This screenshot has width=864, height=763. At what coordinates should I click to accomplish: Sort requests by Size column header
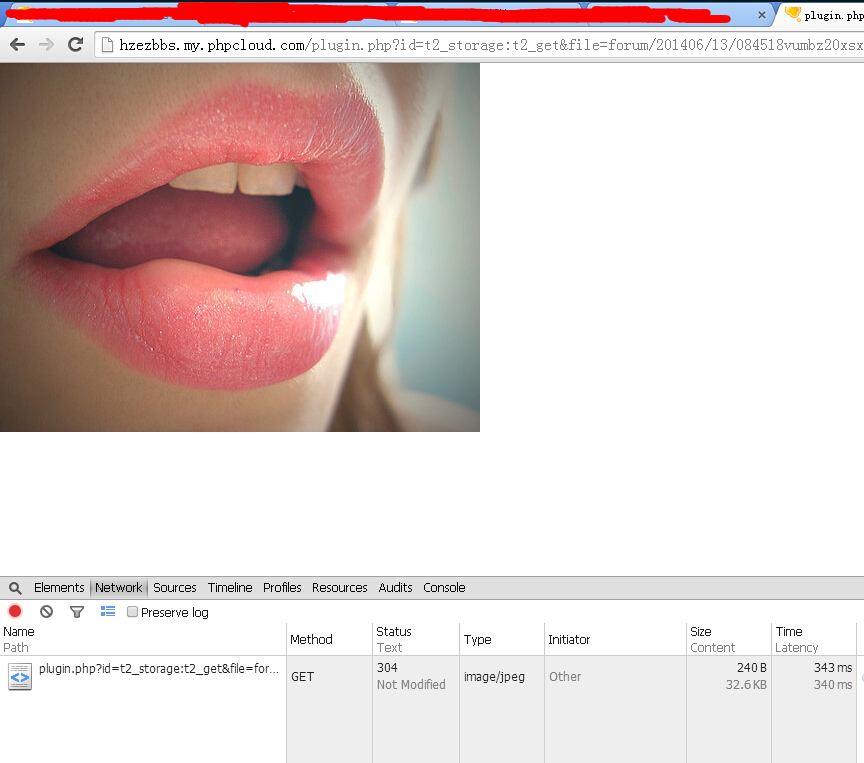click(701, 632)
